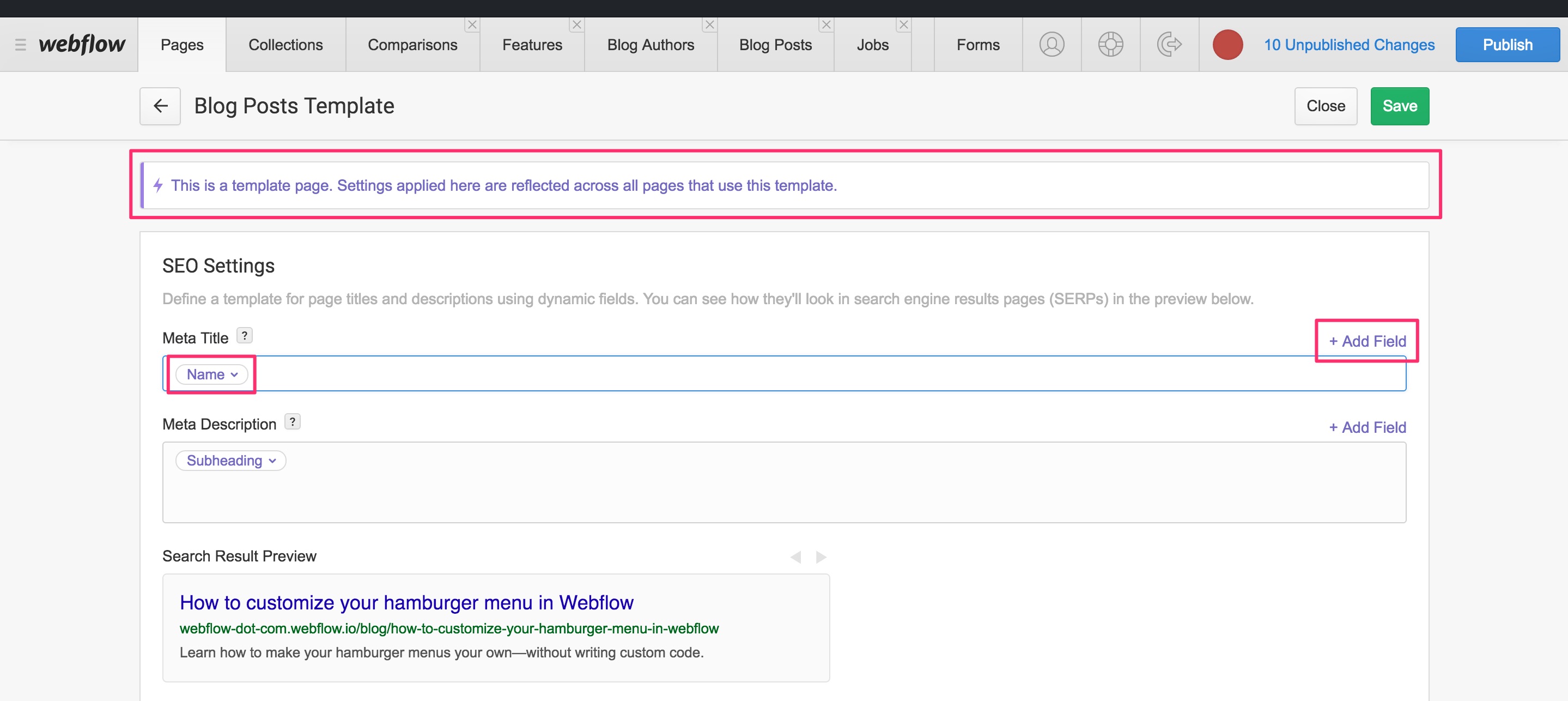This screenshot has height=701, width=1568.
Task: Click the Blog Posts Template title
Action: [294, 106]
